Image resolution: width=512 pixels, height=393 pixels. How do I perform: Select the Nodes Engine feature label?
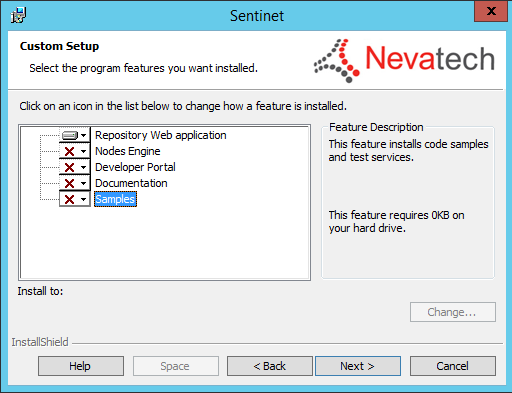[x=128, y=151]
